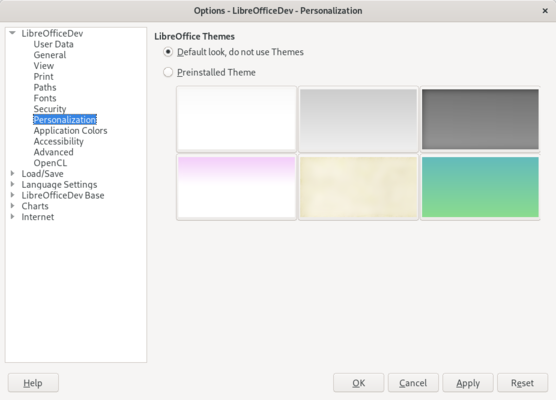Open the General options page
The image size is (556, 400).
tap(50, 55)
